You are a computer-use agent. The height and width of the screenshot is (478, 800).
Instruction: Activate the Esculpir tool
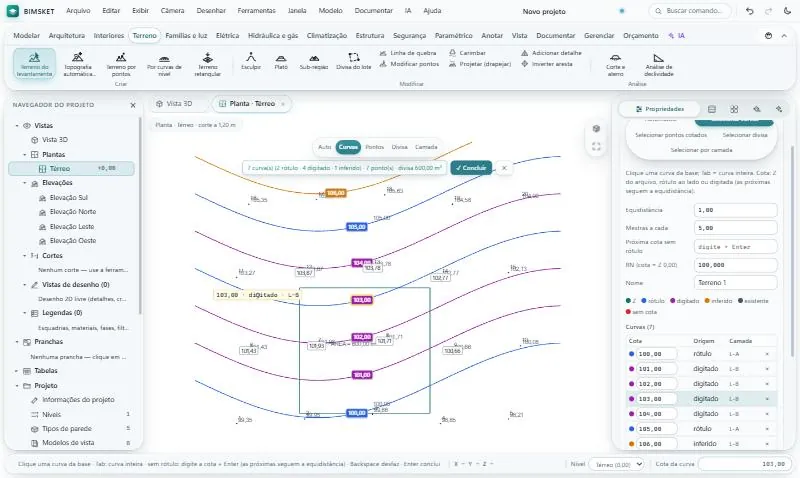point(251,61)
